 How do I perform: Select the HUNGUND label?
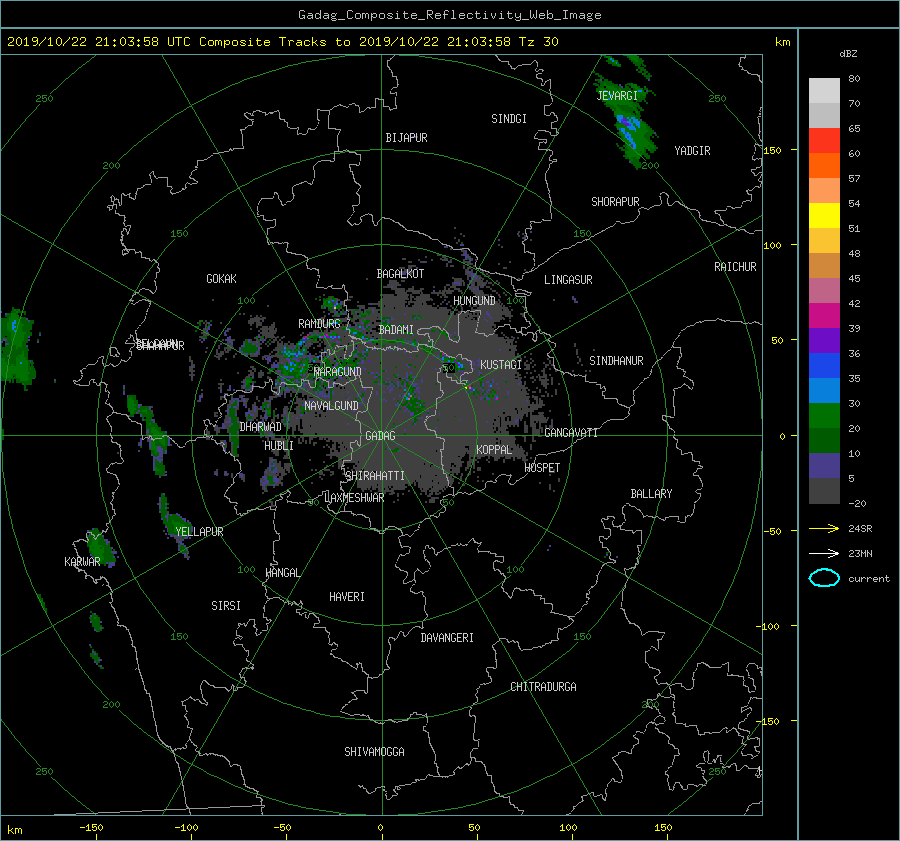pyautogui.click(x=474, y=301)
